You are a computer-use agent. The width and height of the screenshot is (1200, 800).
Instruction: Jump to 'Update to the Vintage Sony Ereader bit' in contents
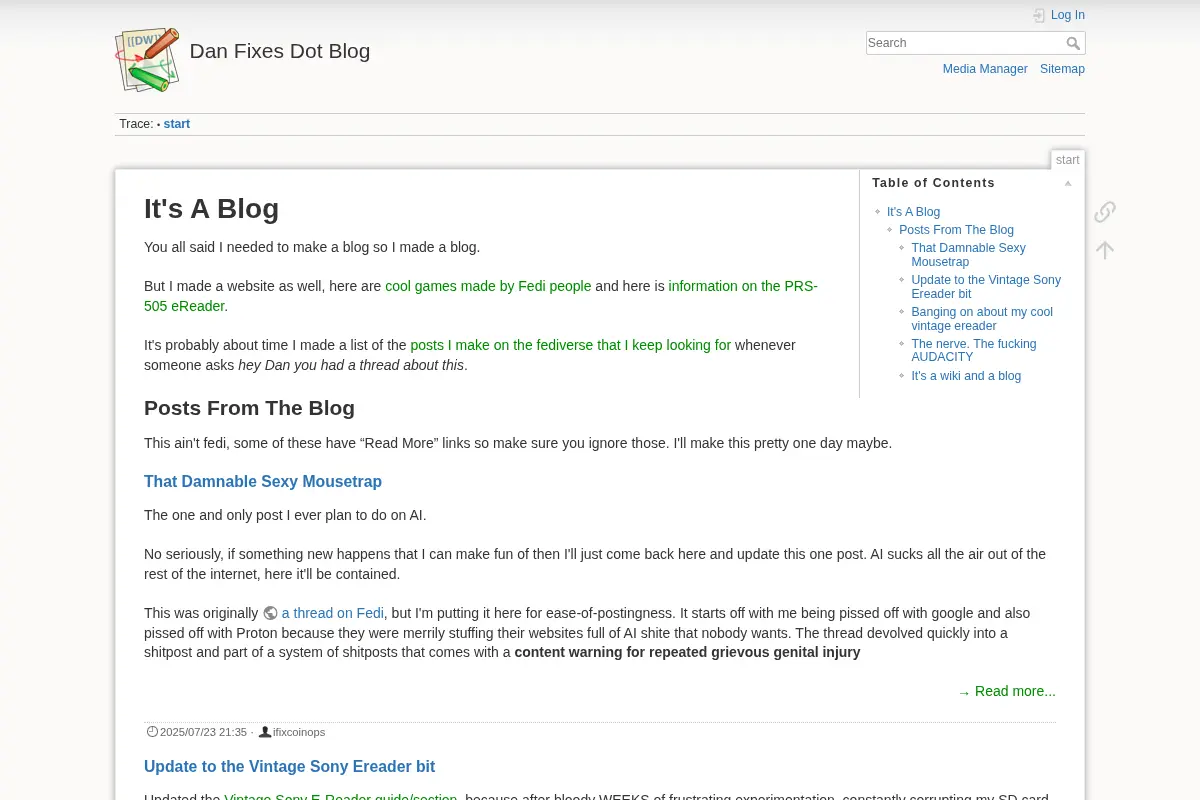point(986,287)
